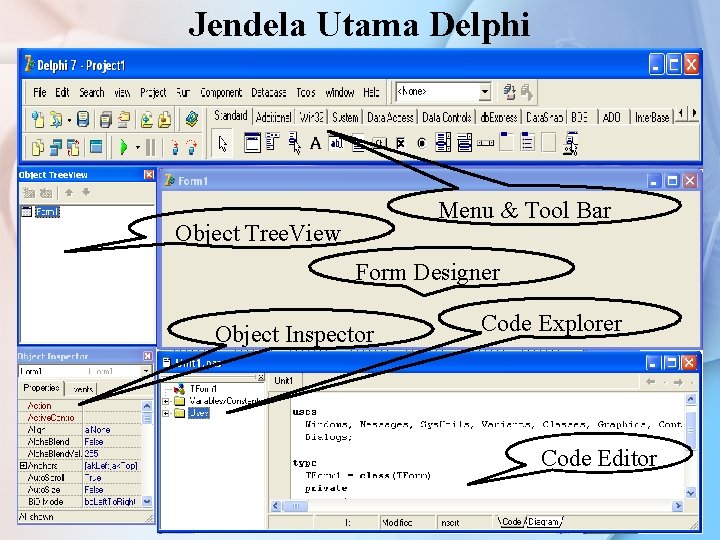Click the BiDiMode bdLeftToRight value
The width and height of the screenshot is (720, 540).
point(112,501)
